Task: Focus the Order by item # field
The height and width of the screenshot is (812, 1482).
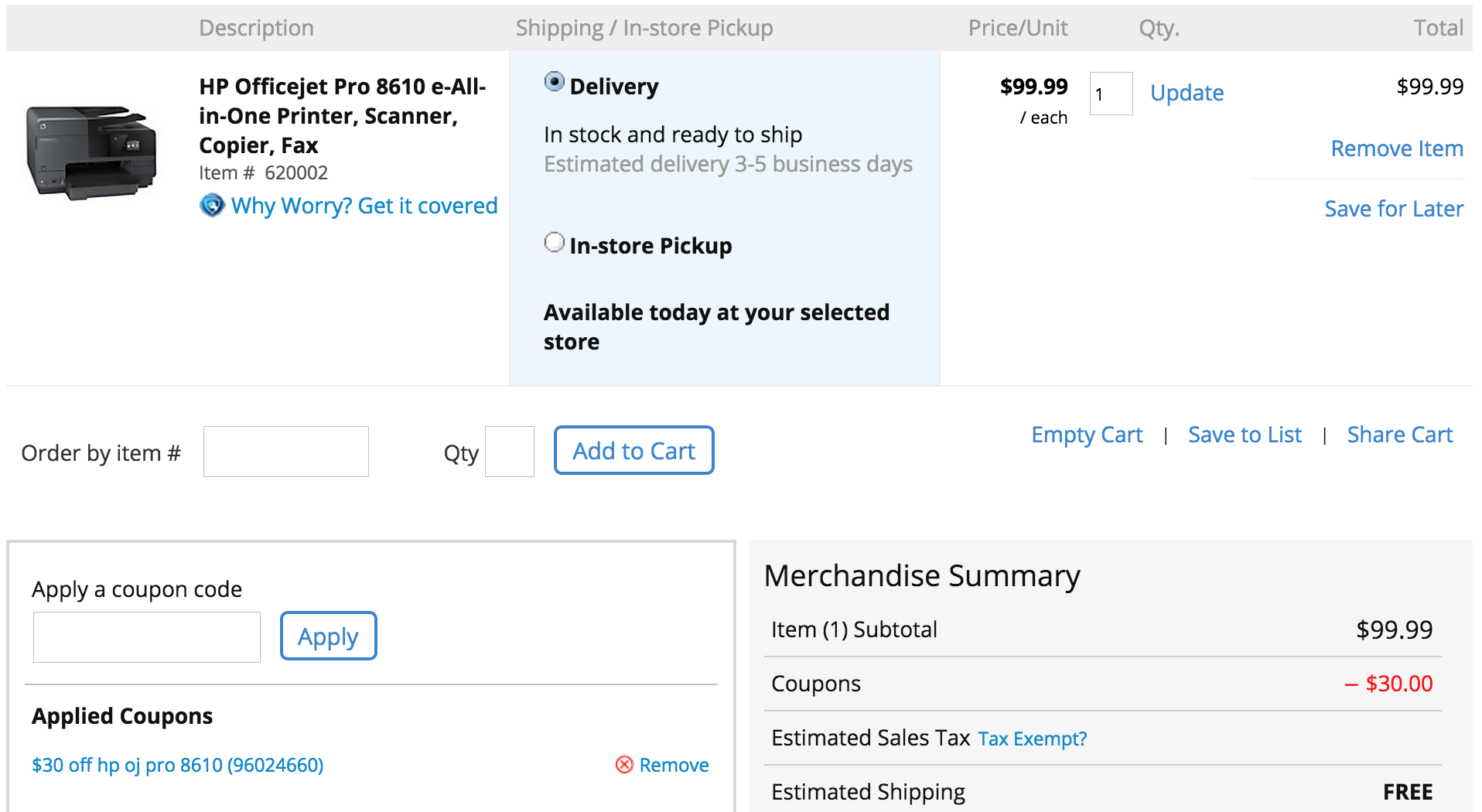Action: [286, 452]
